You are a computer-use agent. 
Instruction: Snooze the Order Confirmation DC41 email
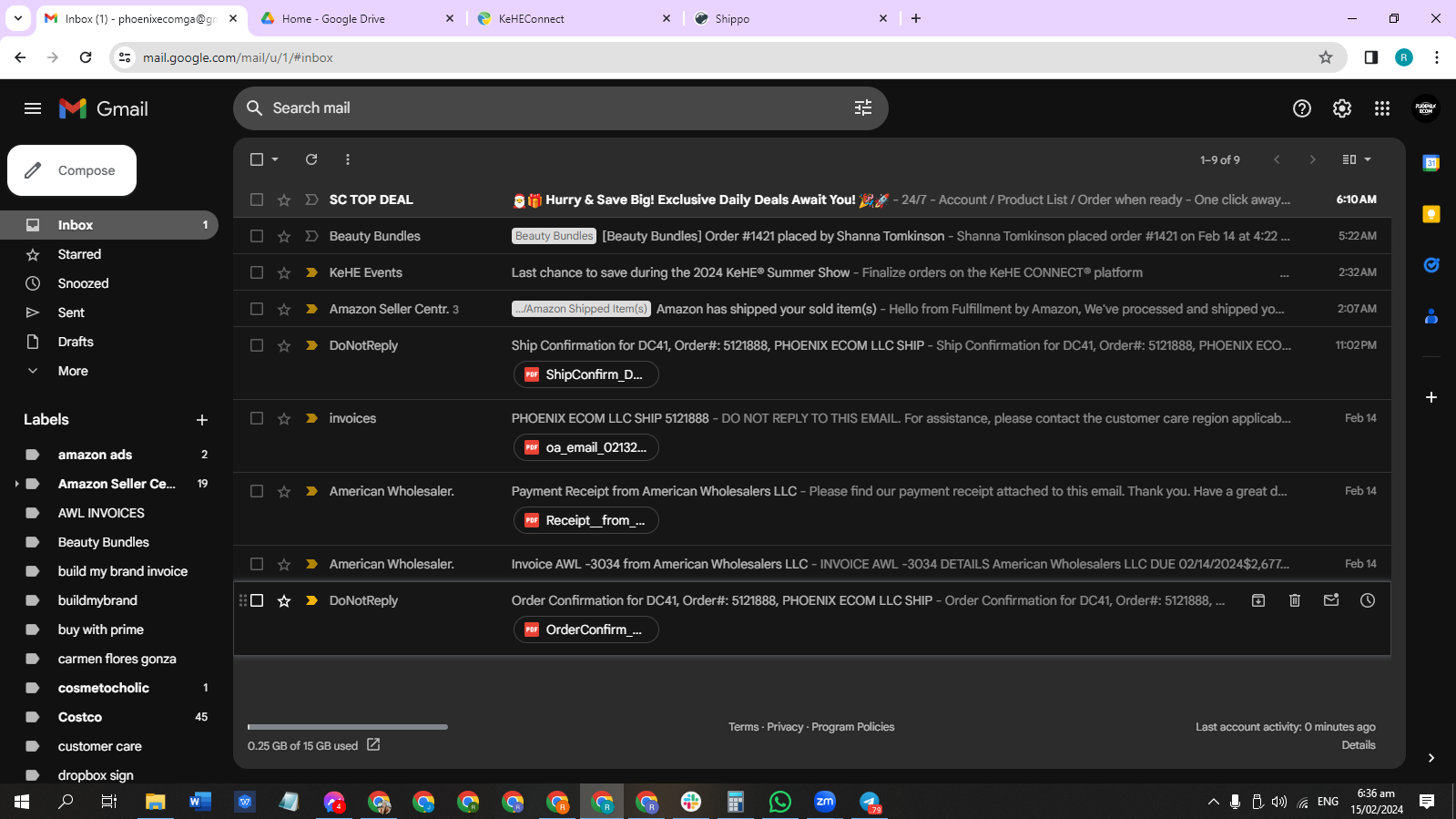[1368, 600]
